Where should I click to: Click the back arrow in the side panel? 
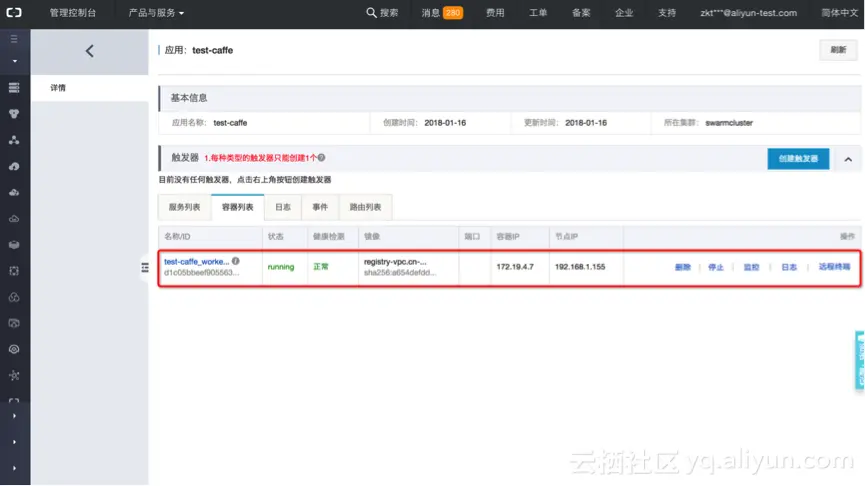(89, 51)
